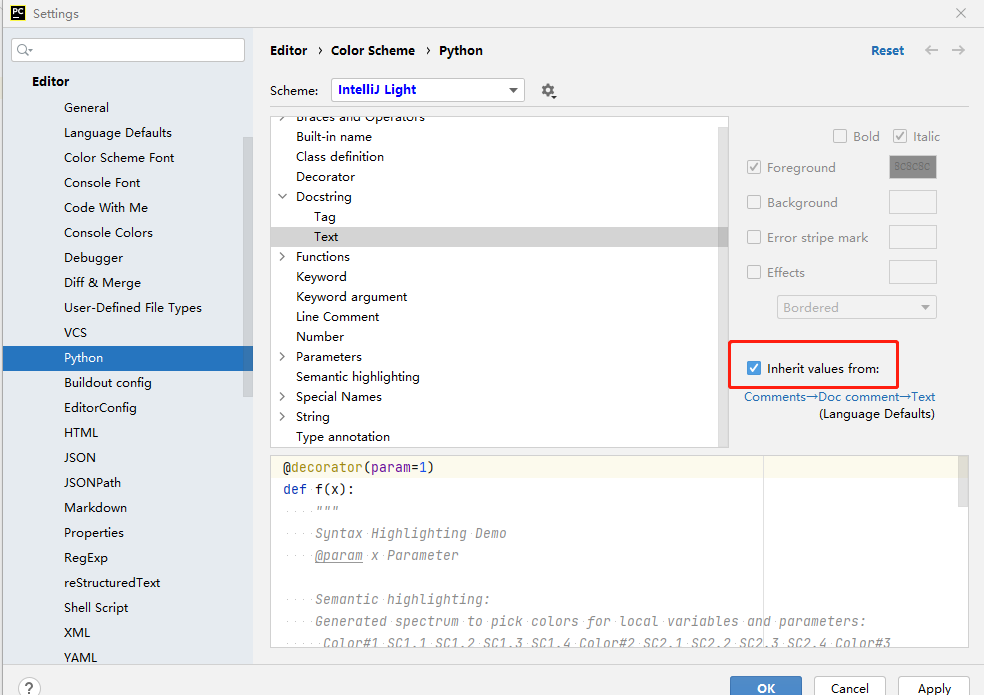Open User-Defined File Types settings
The height and width of the screenshot is (695, 984).
(133, 308)
